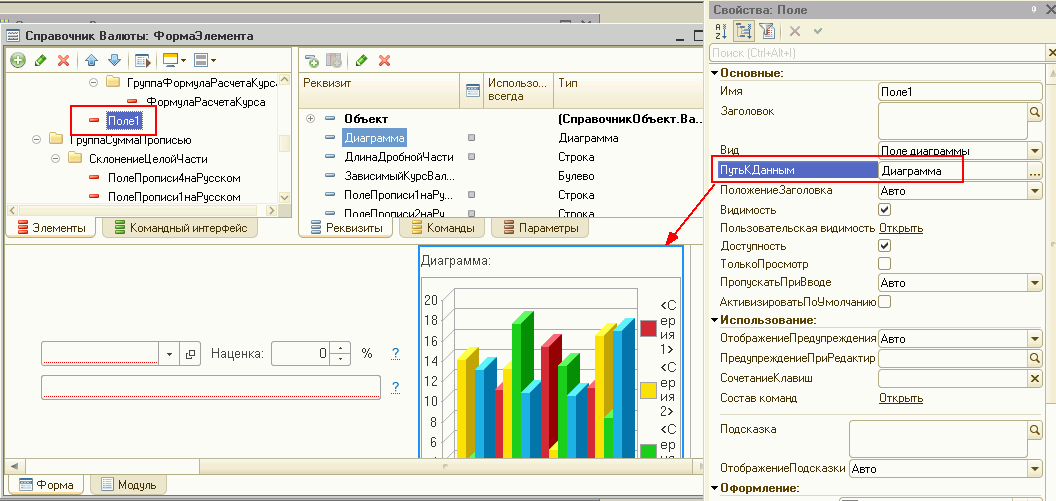This screenshot has width=1056, height=501.
Task: Click the 'Использовать всегда' column header icon
Action: pyautogui.click(x=473, y=90)
